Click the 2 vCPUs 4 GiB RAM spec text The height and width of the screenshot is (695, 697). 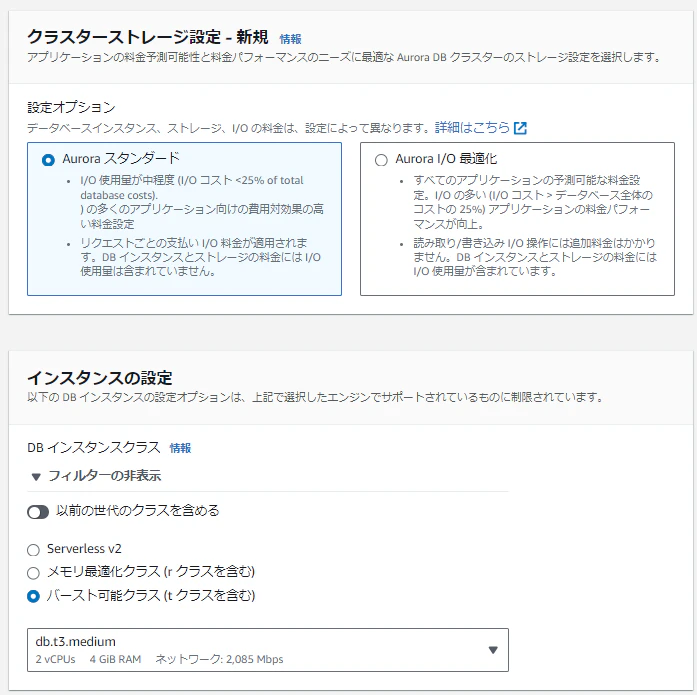(x=88, y=659)
